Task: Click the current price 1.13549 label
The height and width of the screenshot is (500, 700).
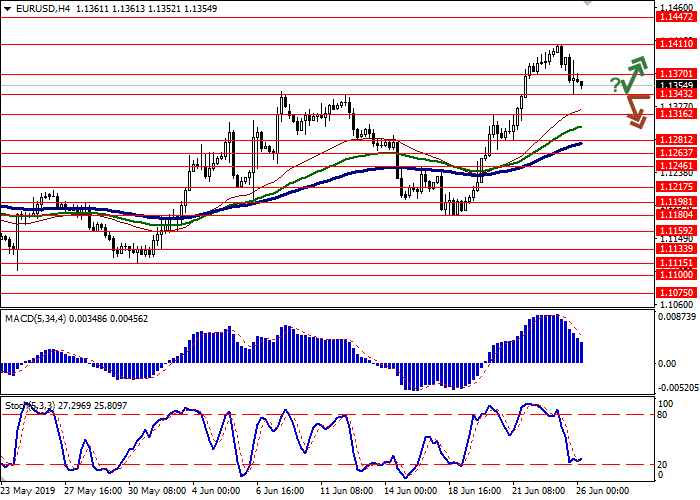Action: coord(674,85)
